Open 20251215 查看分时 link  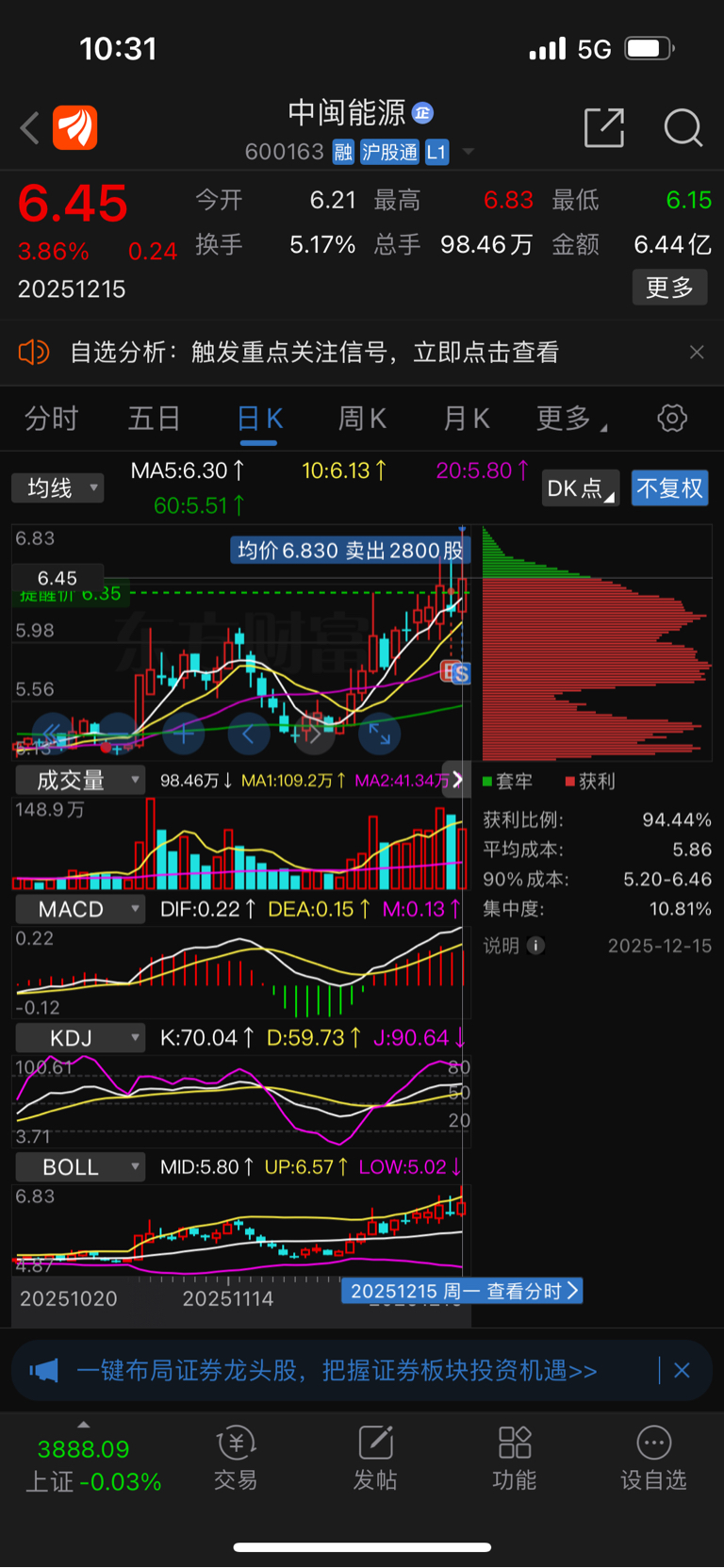[462, 1291]
